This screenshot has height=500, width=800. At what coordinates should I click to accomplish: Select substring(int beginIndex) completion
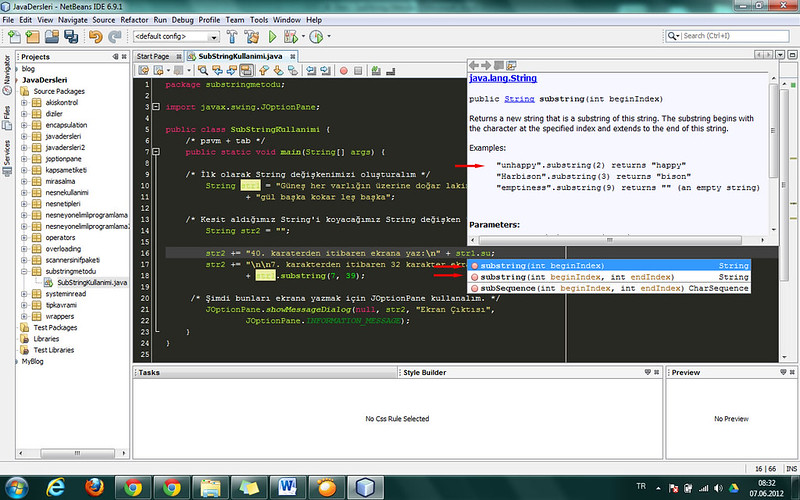(x=609, y=265)
